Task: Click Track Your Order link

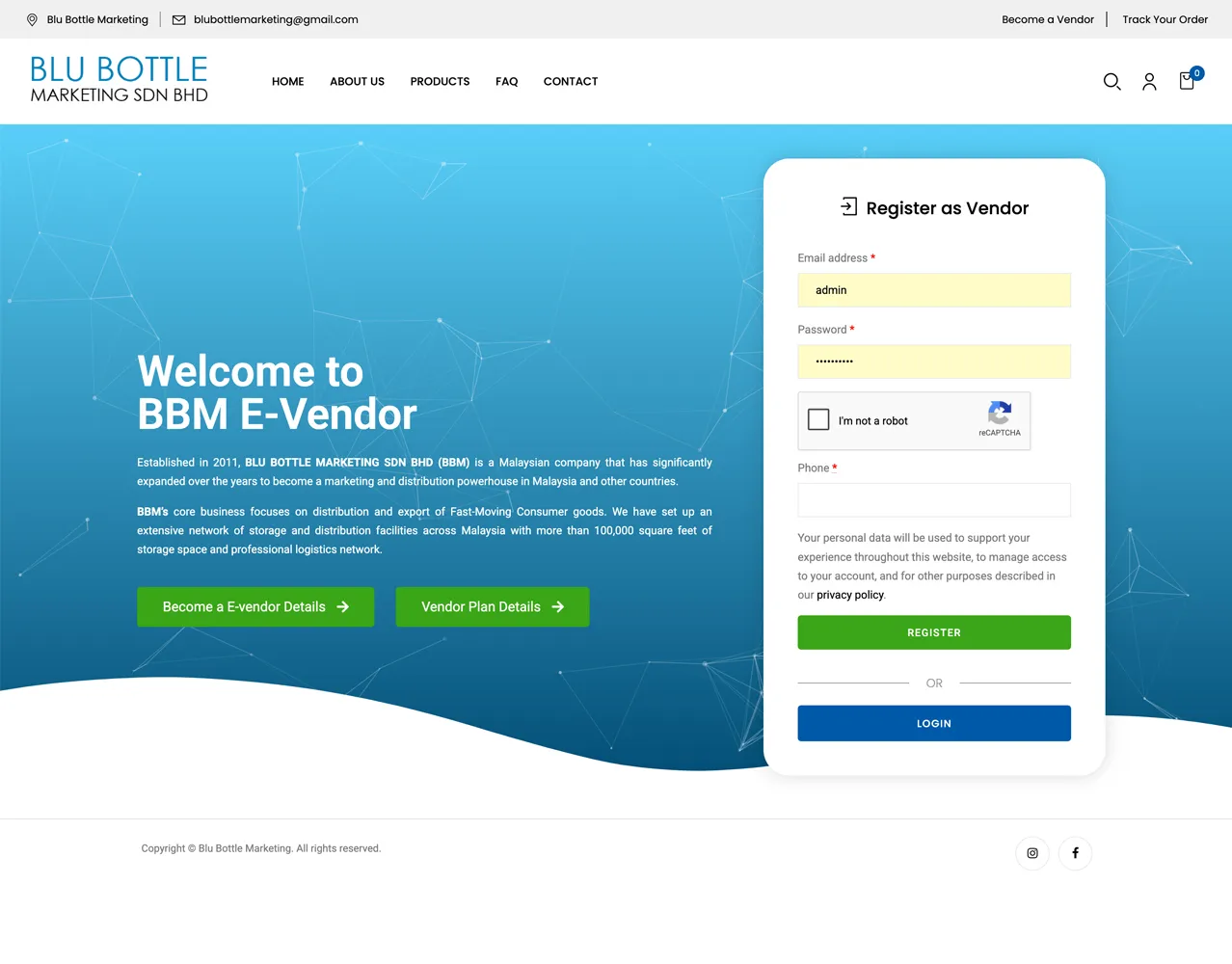Action: click(x=1165, y=19)
